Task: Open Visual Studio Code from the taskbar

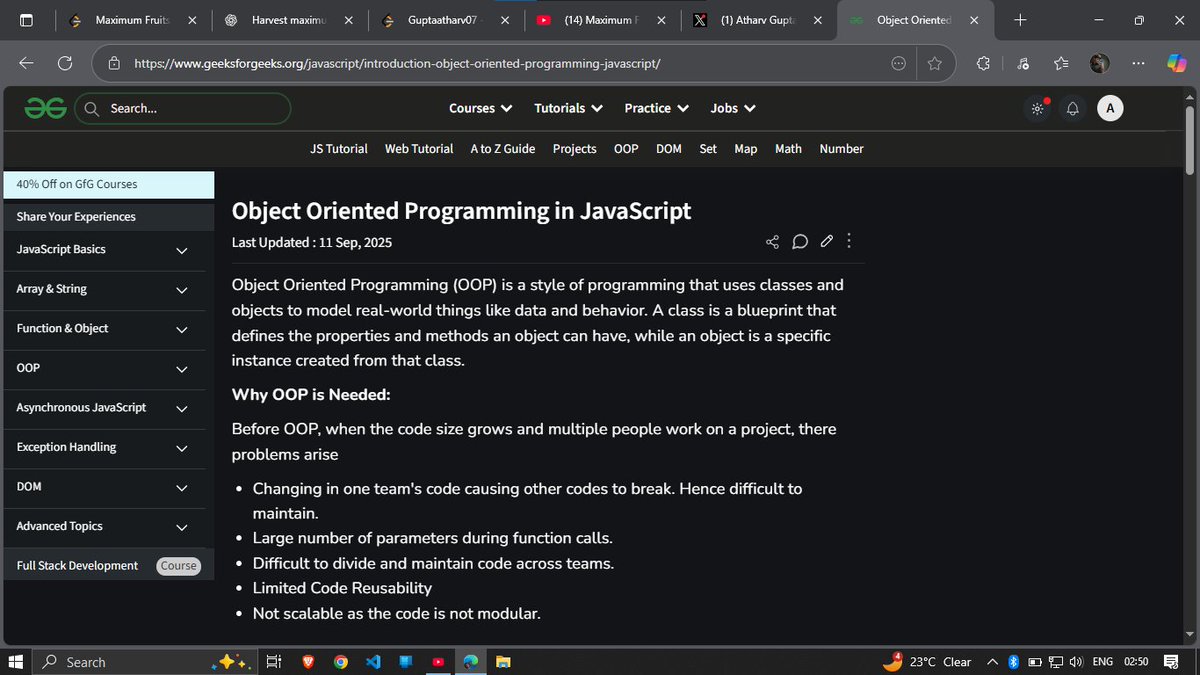Action: coord(373,662)
